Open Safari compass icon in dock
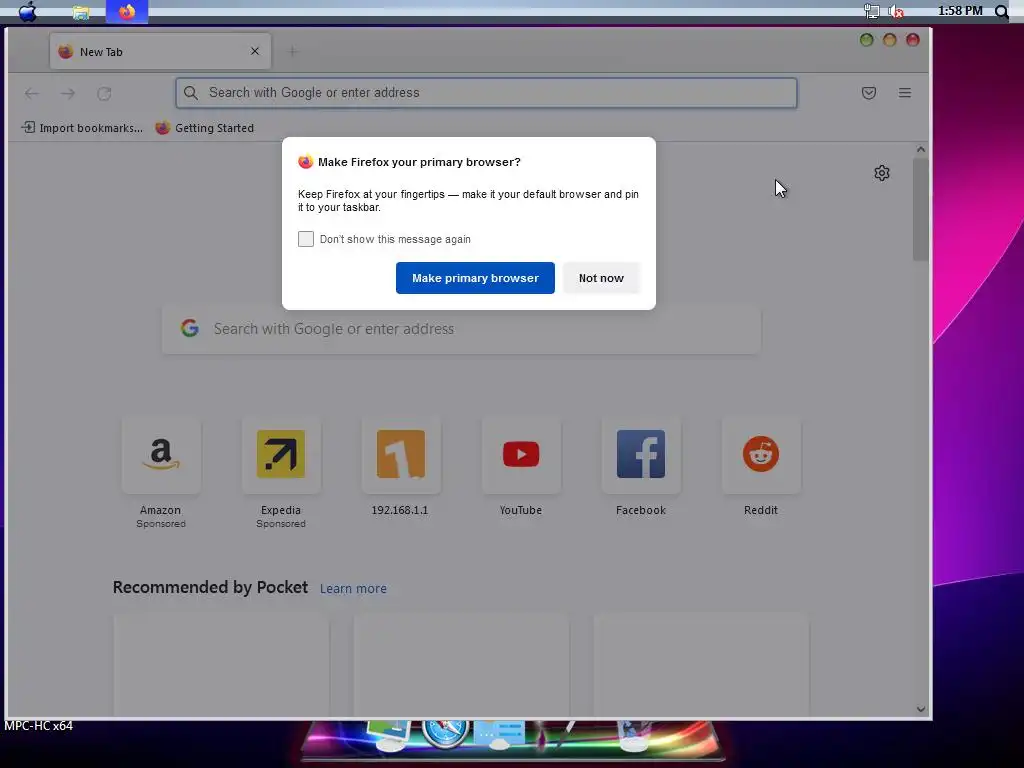 pos(445,731)
